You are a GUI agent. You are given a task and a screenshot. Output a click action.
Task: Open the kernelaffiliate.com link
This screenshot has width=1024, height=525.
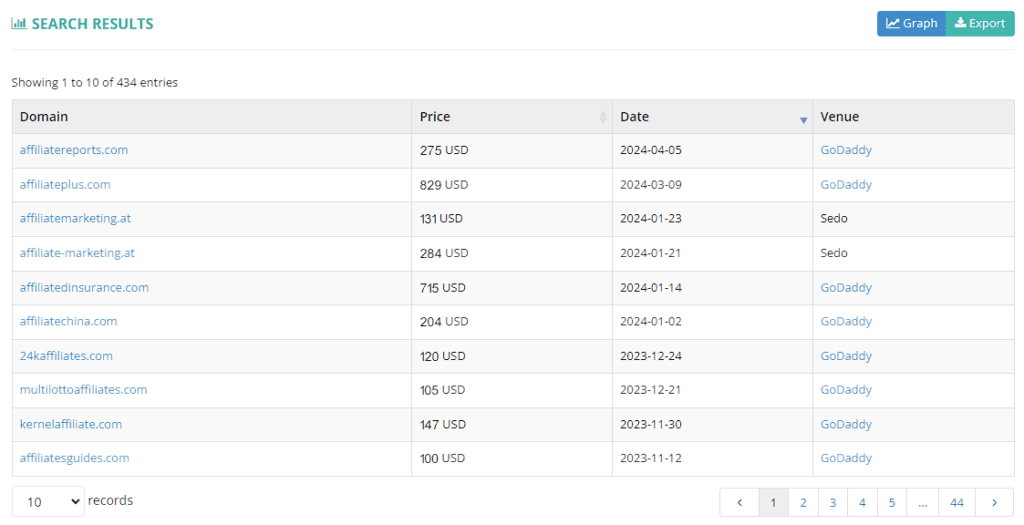[x=71, y=424]
